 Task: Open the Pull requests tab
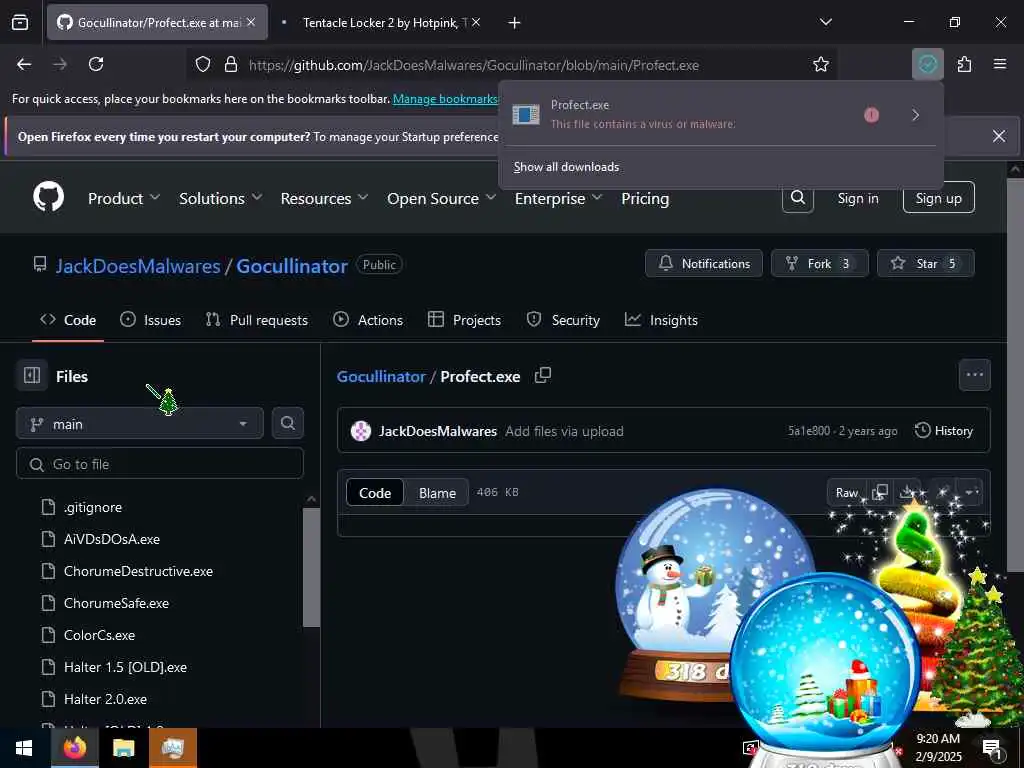(257, 320)
